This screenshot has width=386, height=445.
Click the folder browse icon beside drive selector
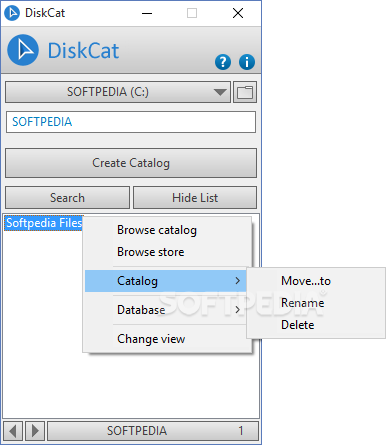click(x=245, y=92)
